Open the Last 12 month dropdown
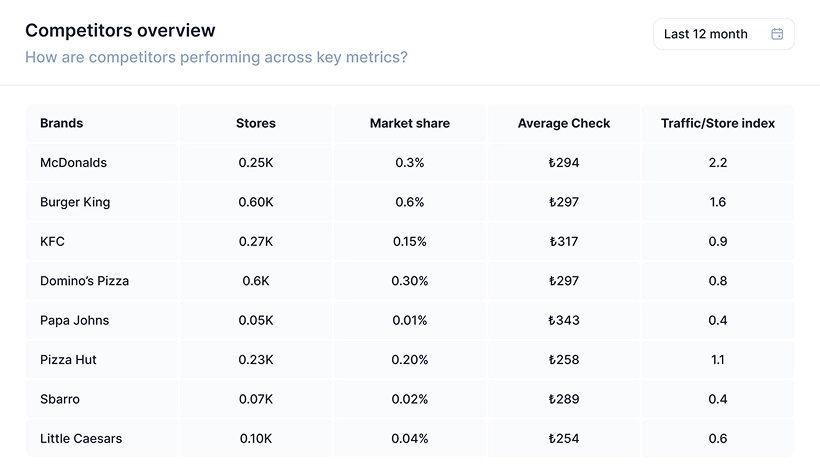This screenshot has width=820, height=476. 723,34
